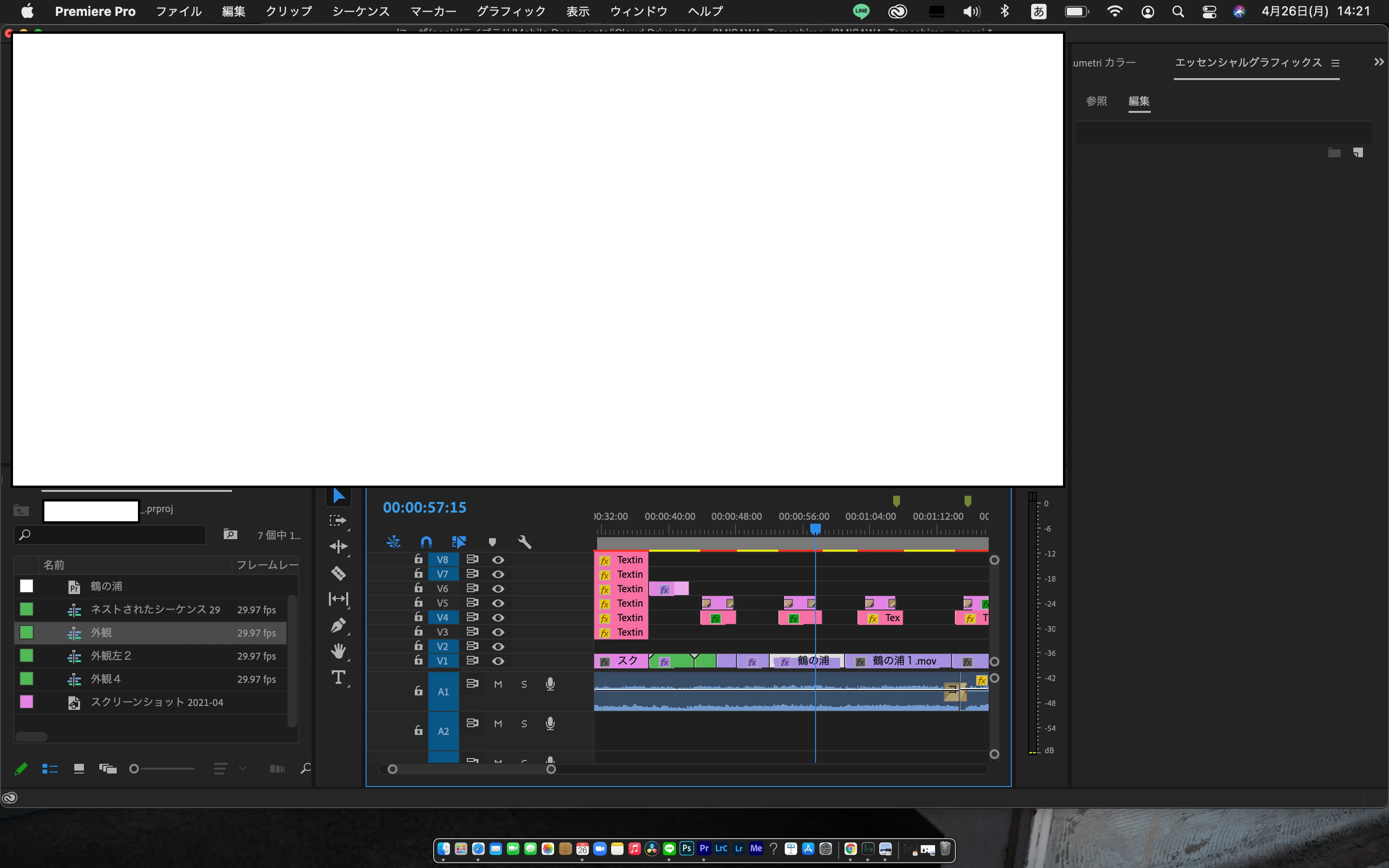
Task: Expand hidden panels double chevron
Action: (x=1379, y=62)
